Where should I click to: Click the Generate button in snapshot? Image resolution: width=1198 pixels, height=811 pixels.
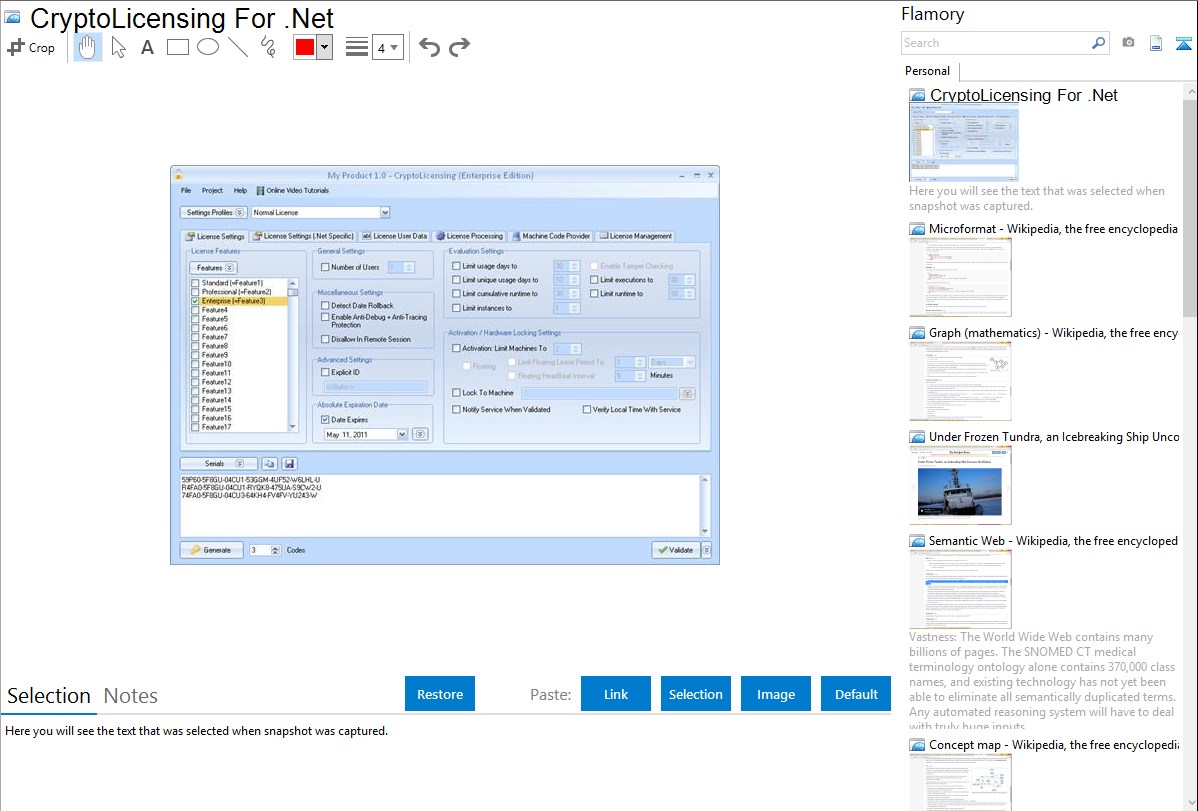tap(212, 550)
